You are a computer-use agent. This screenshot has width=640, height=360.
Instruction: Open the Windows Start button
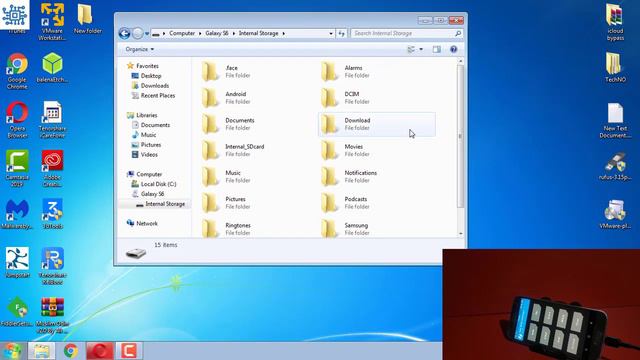[x=12, y=351]
